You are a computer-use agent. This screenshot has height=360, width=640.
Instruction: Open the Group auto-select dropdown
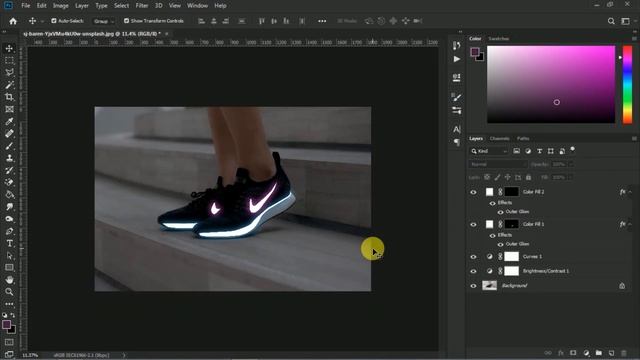104,21
